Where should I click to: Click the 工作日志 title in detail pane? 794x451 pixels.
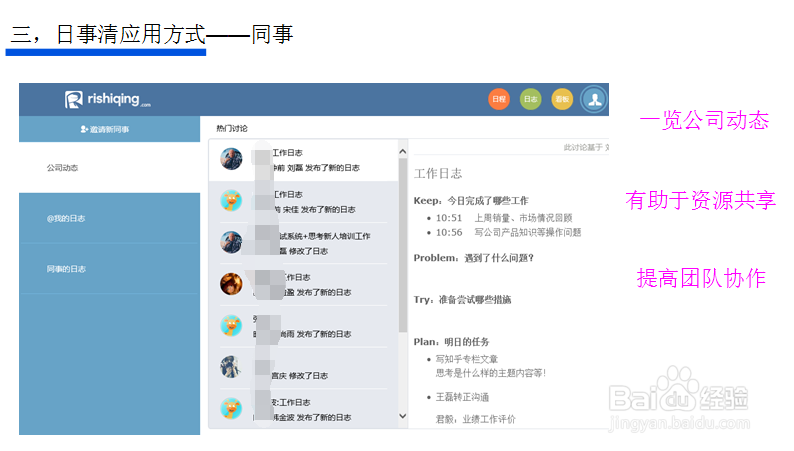tap(438, 174)
